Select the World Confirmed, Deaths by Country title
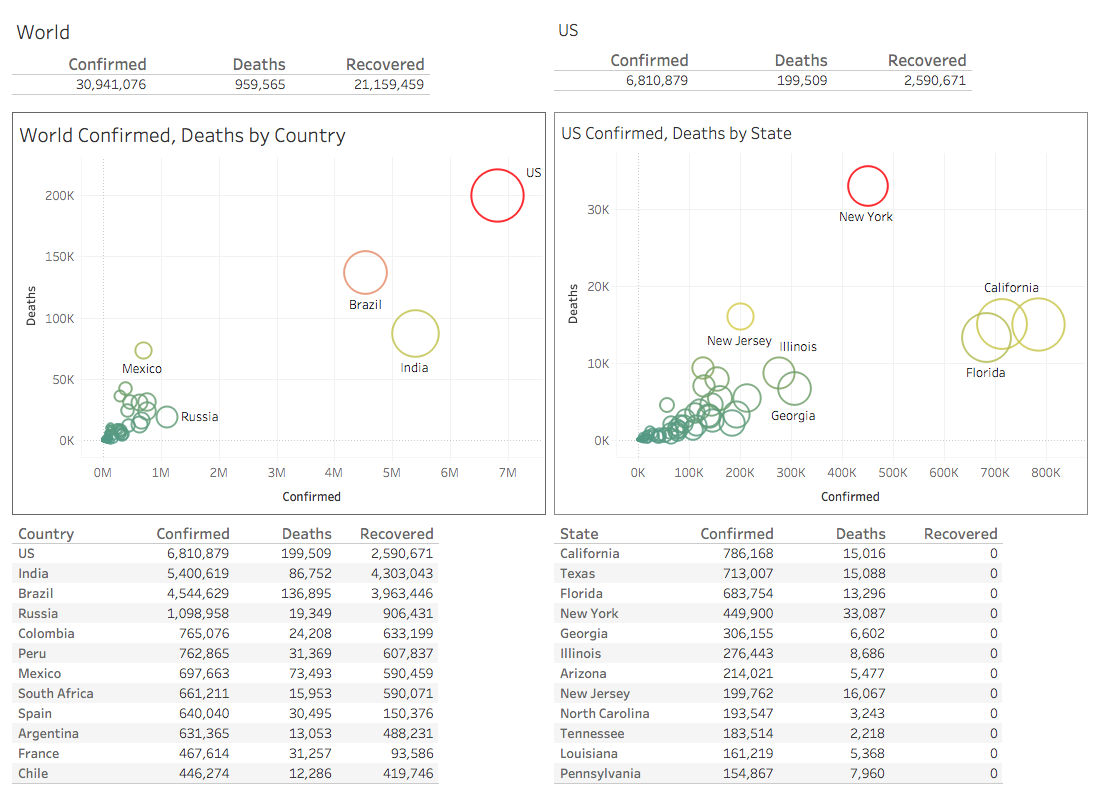 (183, 136)
